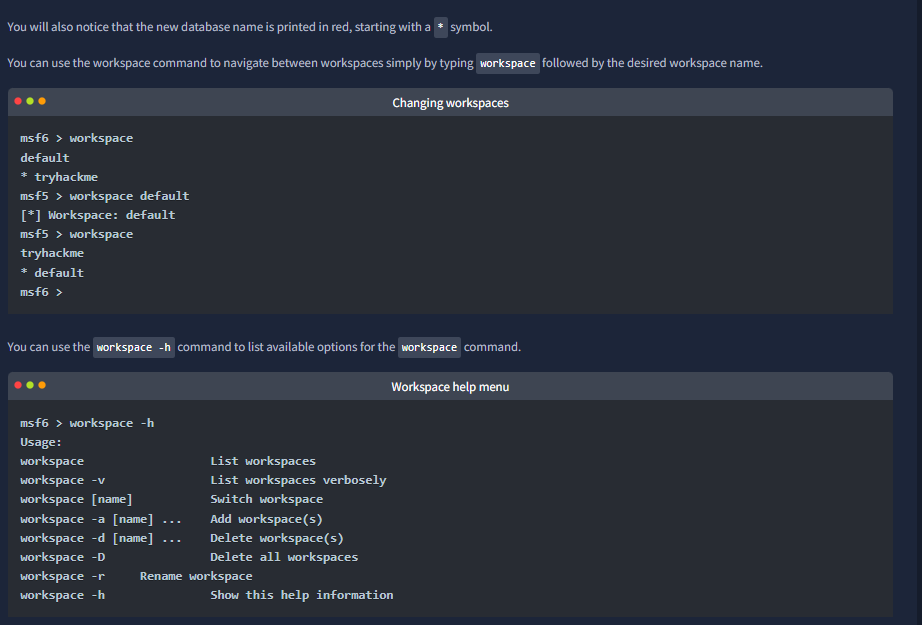Click the 'Delete all workspaces' description text

(x=284, y=557)
